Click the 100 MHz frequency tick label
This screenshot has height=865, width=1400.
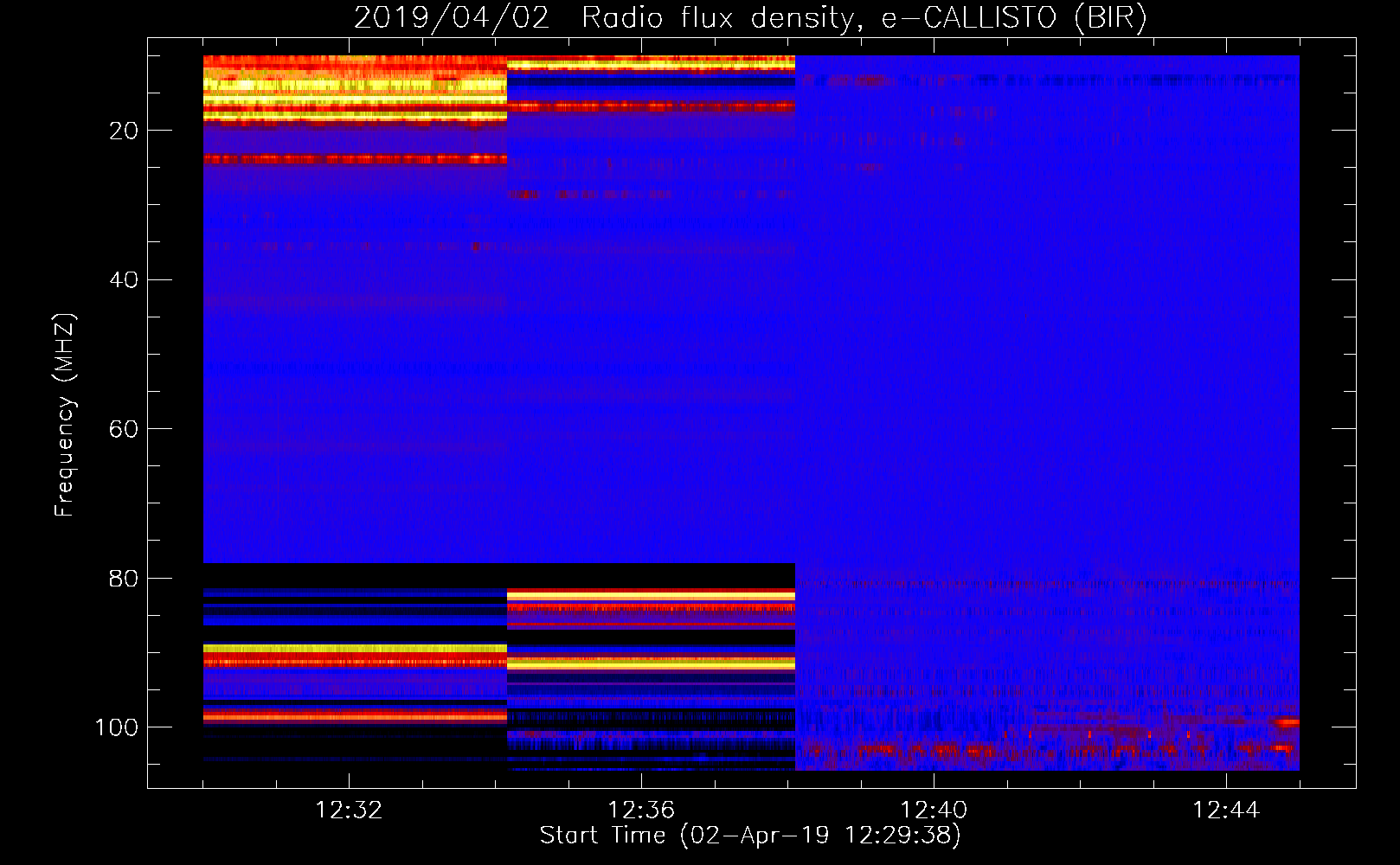click(x=117, y=727)
